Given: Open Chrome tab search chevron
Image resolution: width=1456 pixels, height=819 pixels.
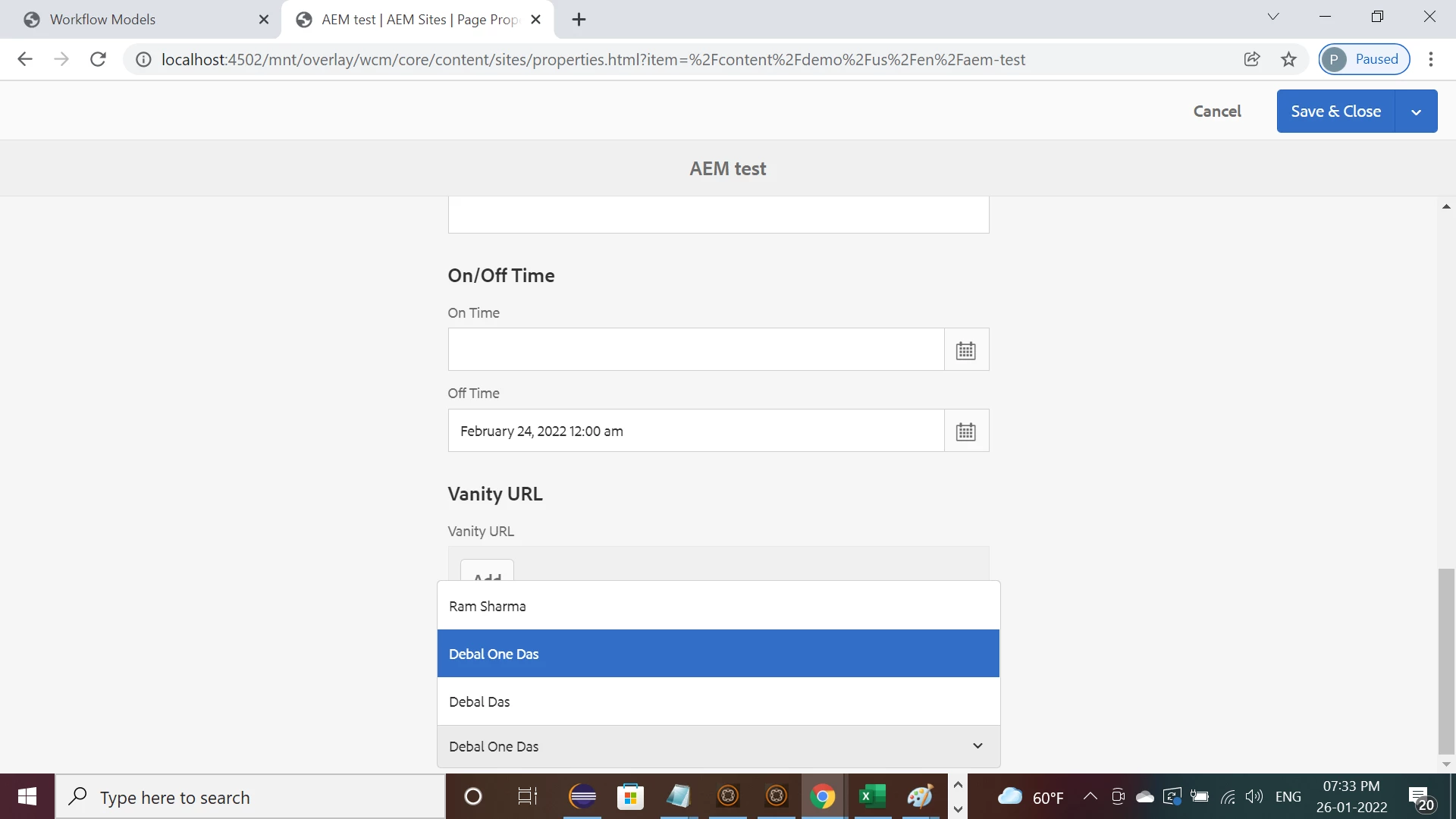Looking at the screenshot, I should coord(1273,17).
